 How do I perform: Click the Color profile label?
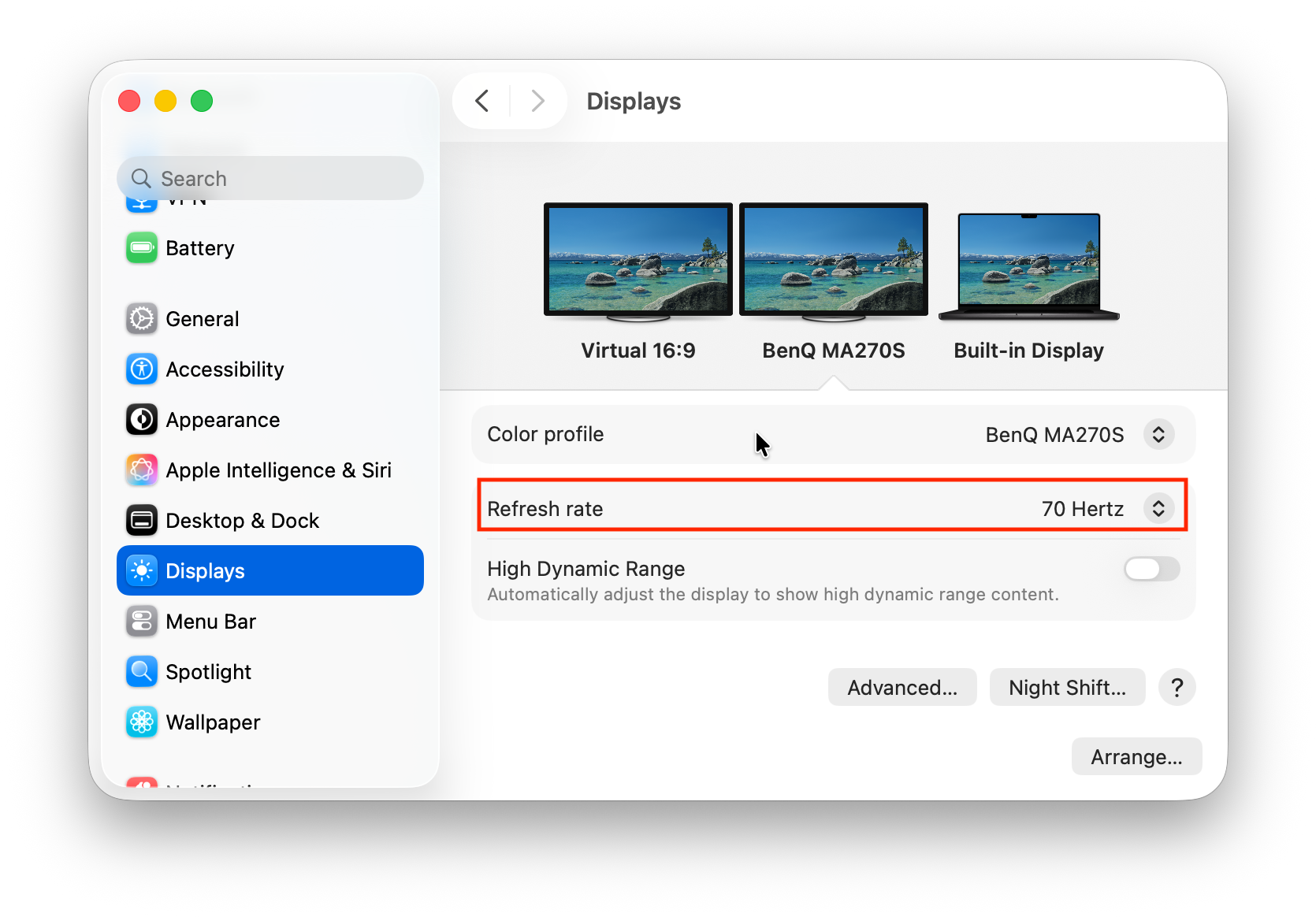point(545,435)
